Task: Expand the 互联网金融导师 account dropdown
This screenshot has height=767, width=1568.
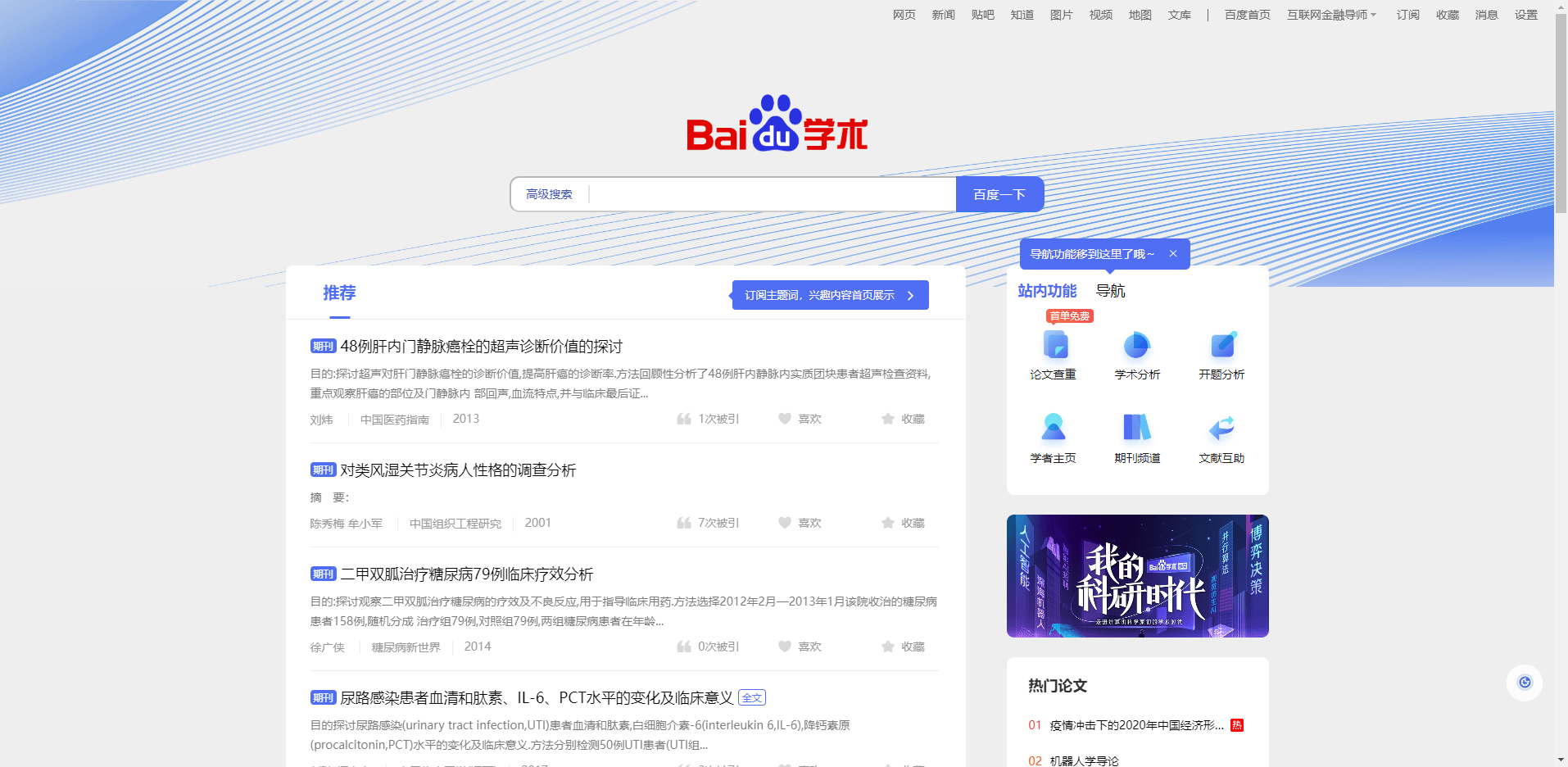Action: click(1331, 15)
